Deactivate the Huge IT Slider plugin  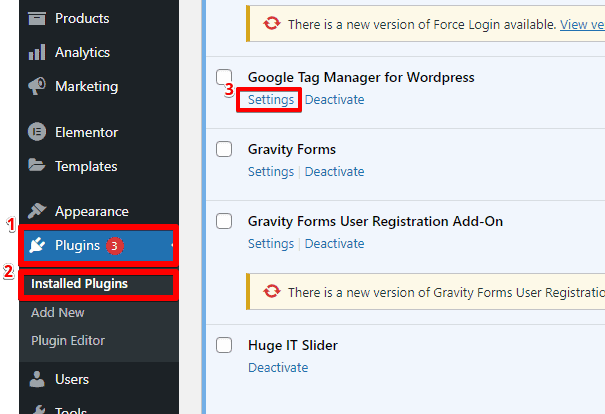click(x=278, y=367)
